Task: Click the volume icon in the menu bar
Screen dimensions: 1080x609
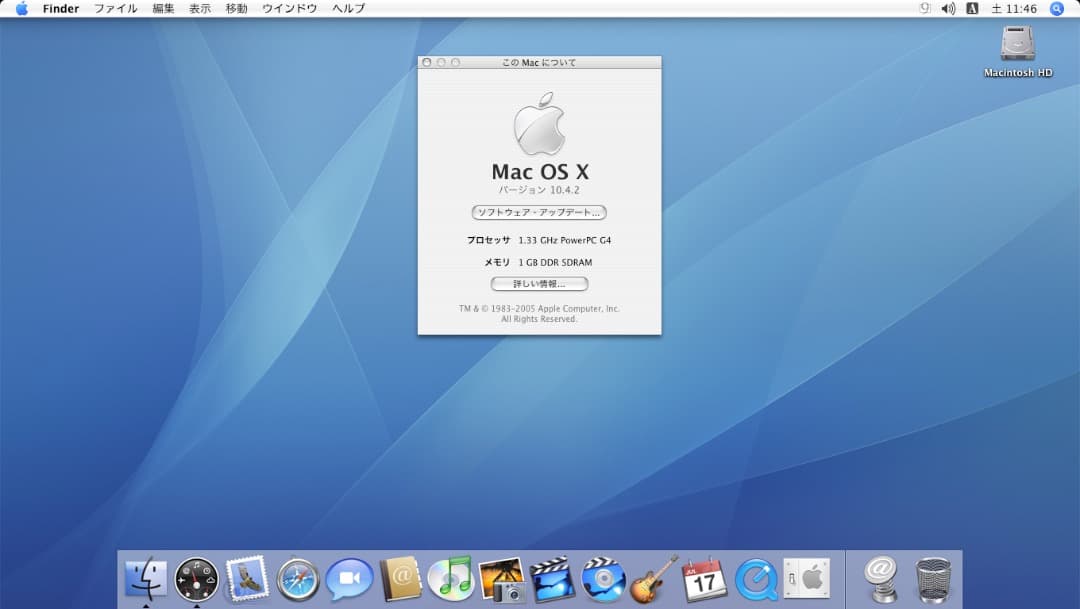Action: point(946,8)
